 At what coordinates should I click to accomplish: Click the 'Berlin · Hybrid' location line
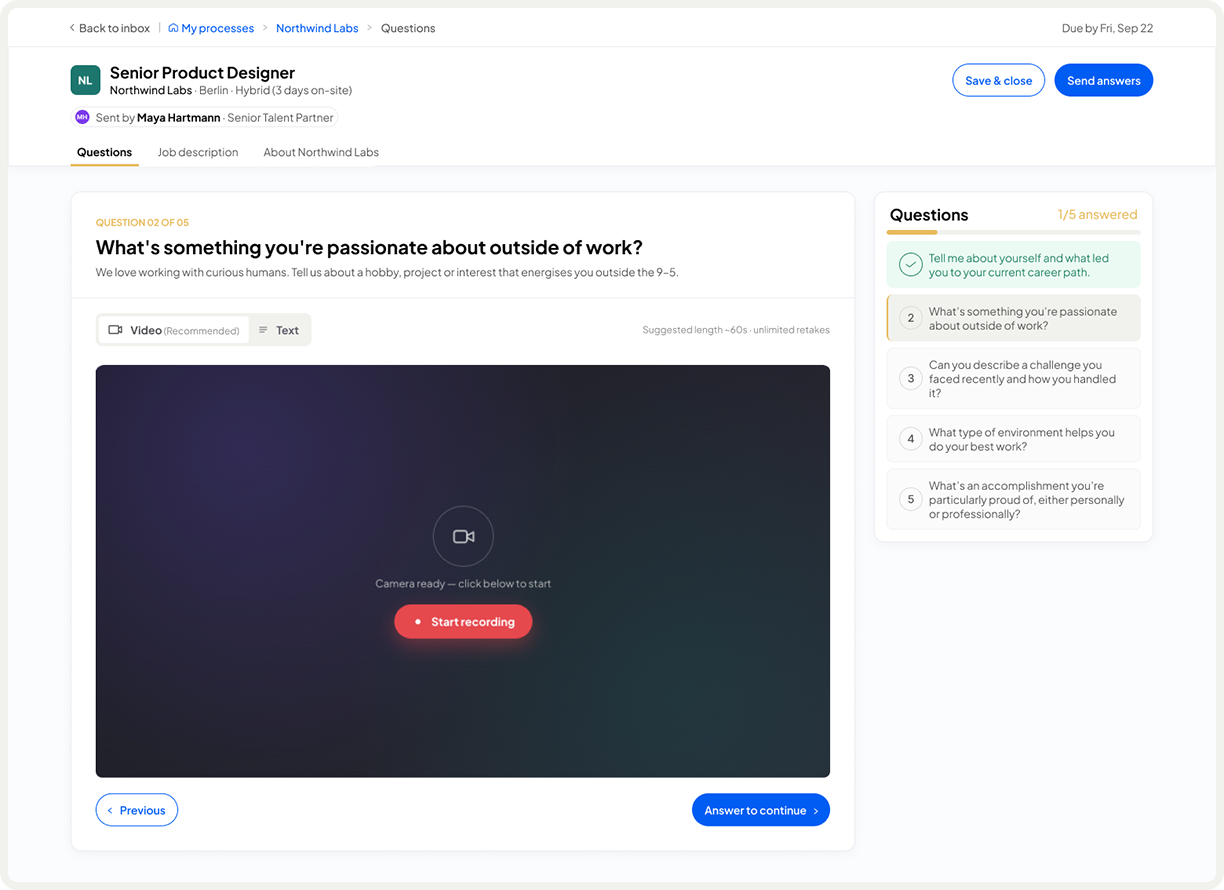tap(275, 90)
